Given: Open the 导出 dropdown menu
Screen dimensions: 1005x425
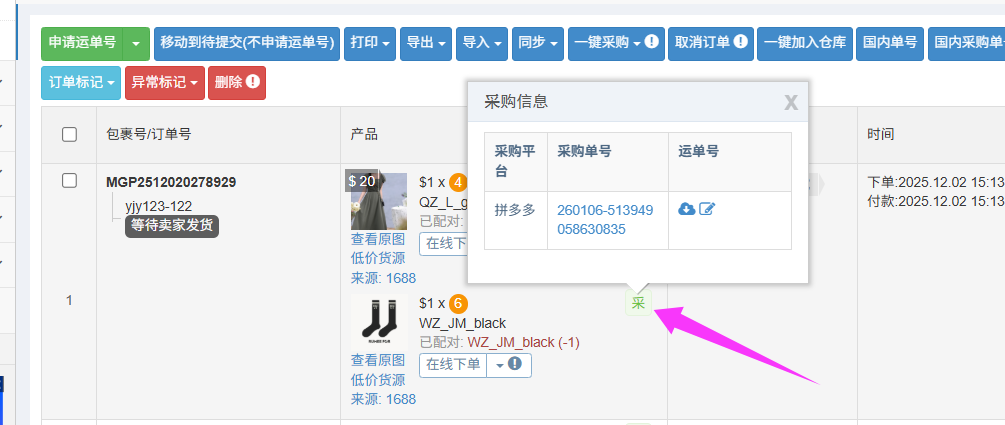Looking at the screenshot, I should pyautogui.click(x=426, y=44).
